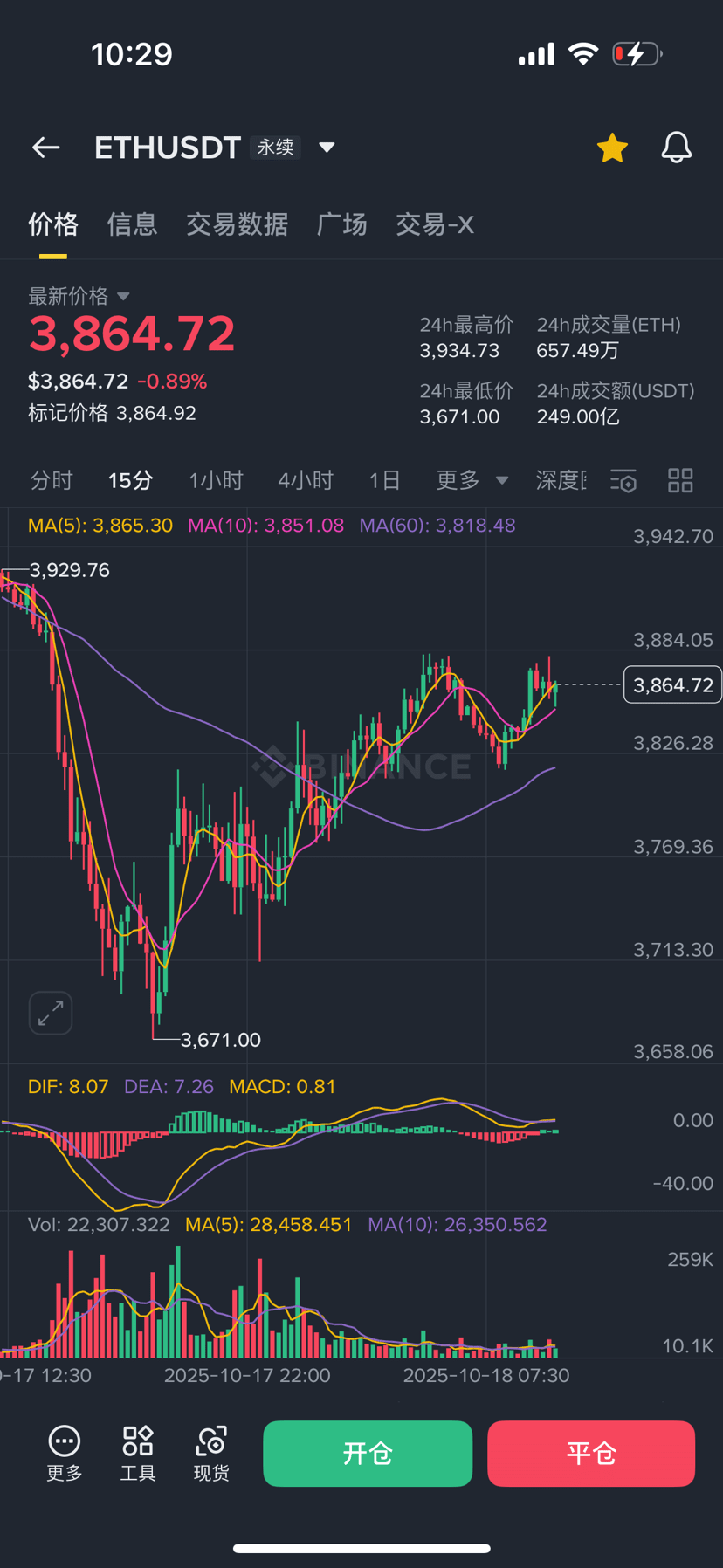Open the 交易-X tab
Image resolution: width=723 pixels, height=1568 pixels.
point(434,224)
